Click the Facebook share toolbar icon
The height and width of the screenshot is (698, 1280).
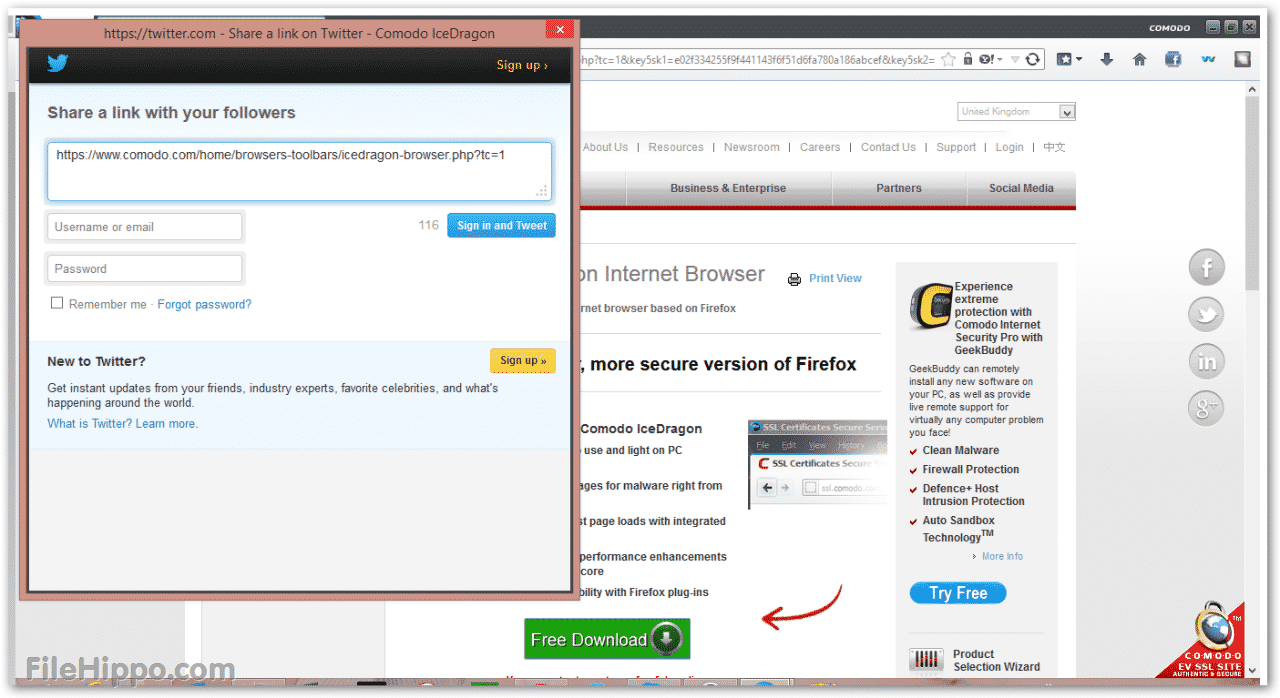click(x=1173, y=60)
